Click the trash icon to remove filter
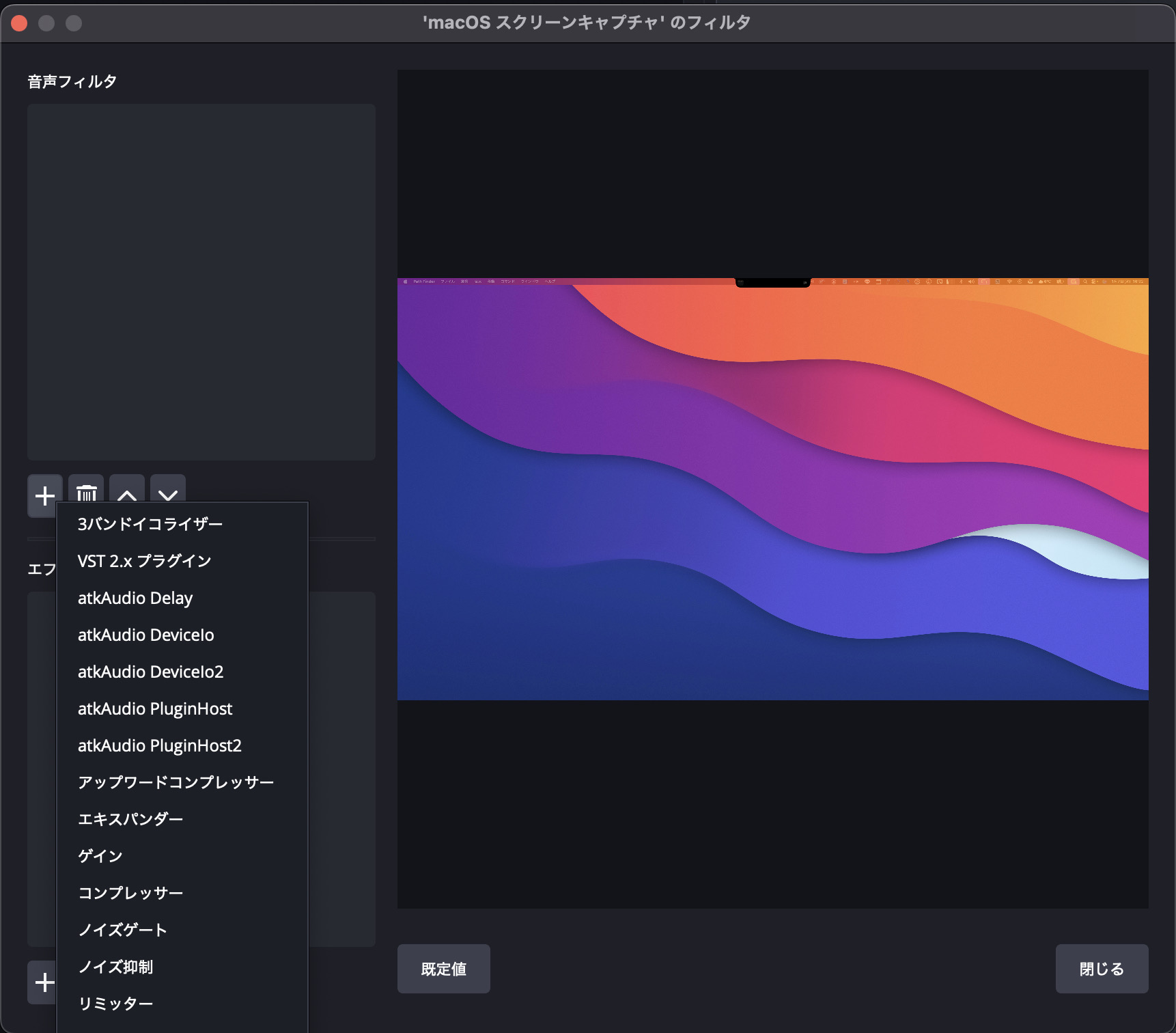1176x1033 pixels. [x=86, y=489]
